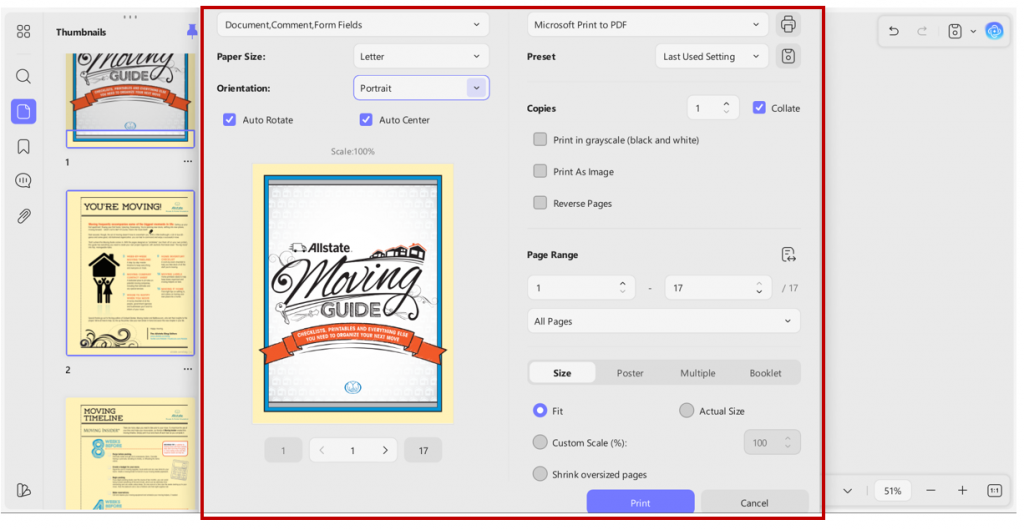Select the You're Moving page 2 thumbnail

[x=130, y=273]
